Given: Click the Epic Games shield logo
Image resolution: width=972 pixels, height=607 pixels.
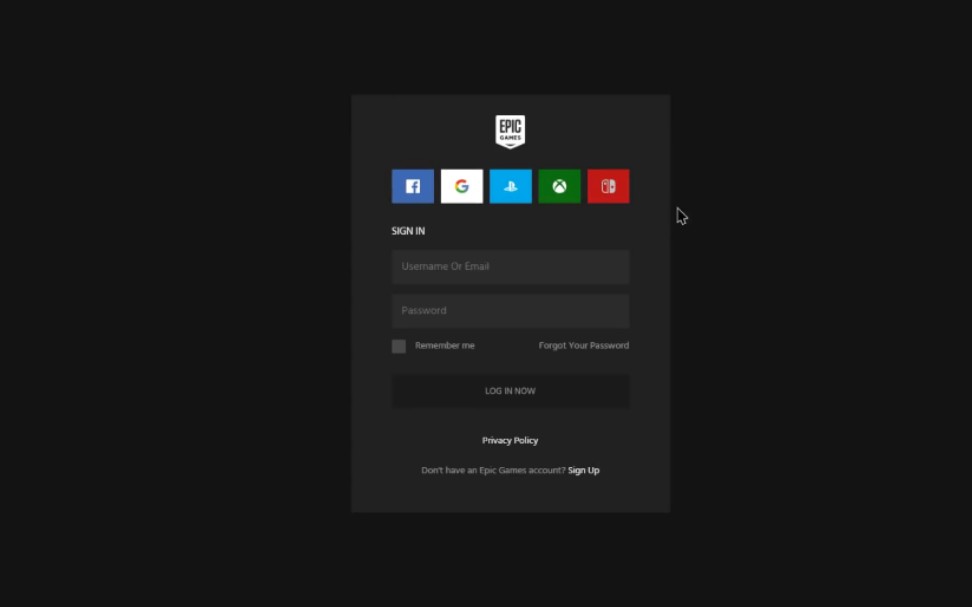Looking at the screenshot, I should coord(510,131).
